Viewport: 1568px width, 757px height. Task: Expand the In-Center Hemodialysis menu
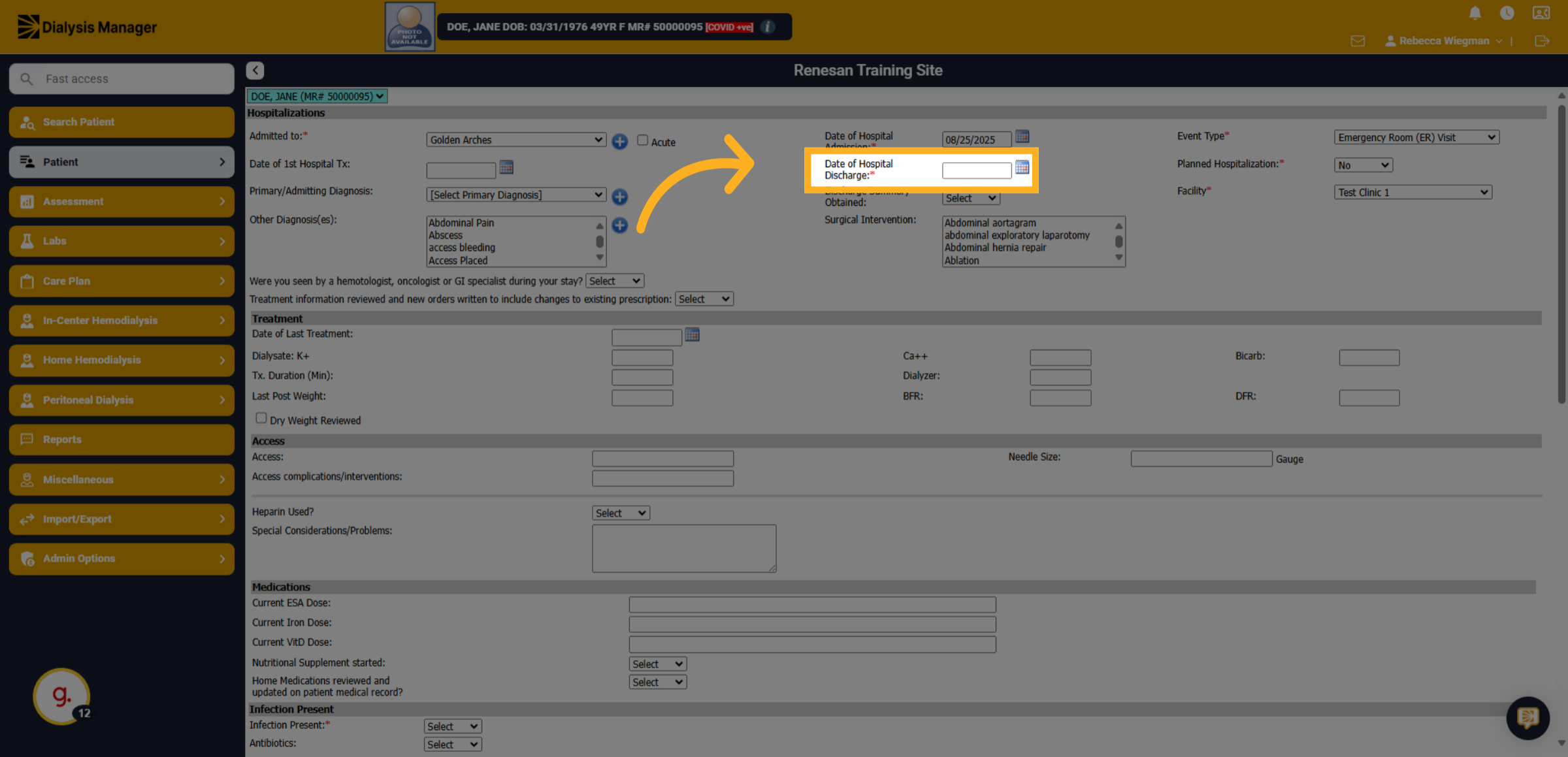pyautogui.click(x=122, y=321)
